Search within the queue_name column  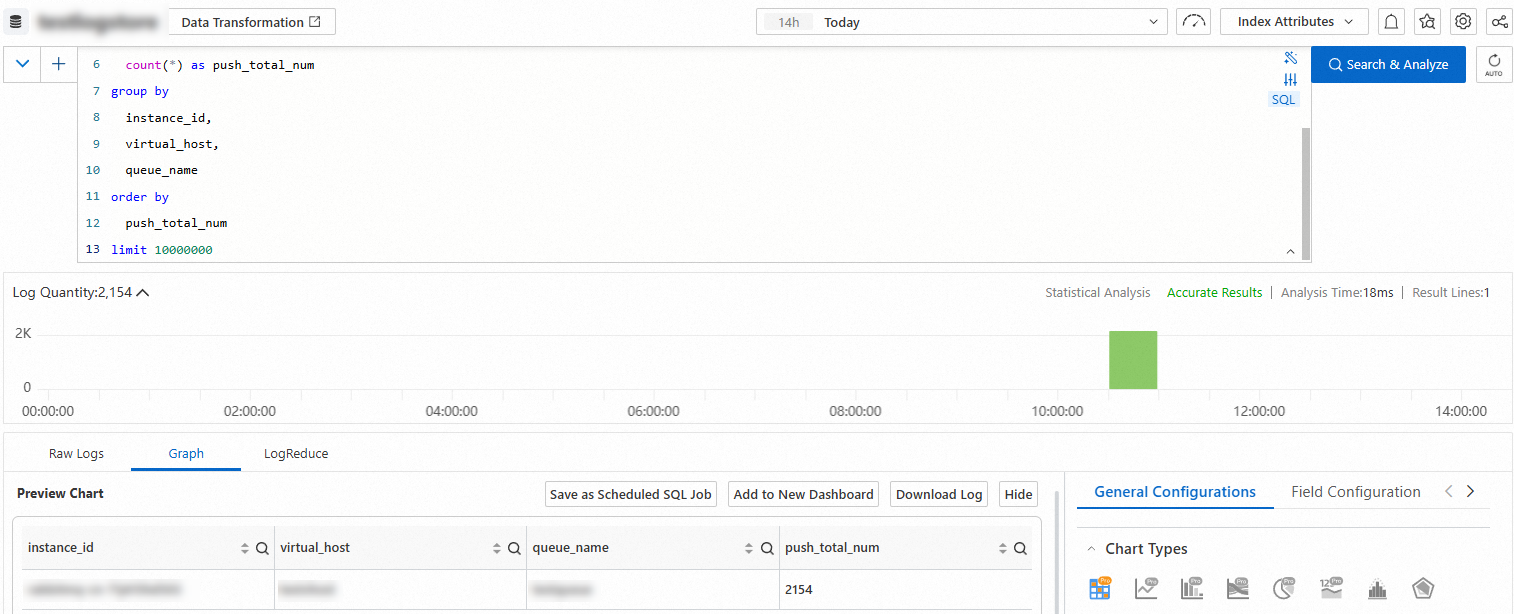767,548
